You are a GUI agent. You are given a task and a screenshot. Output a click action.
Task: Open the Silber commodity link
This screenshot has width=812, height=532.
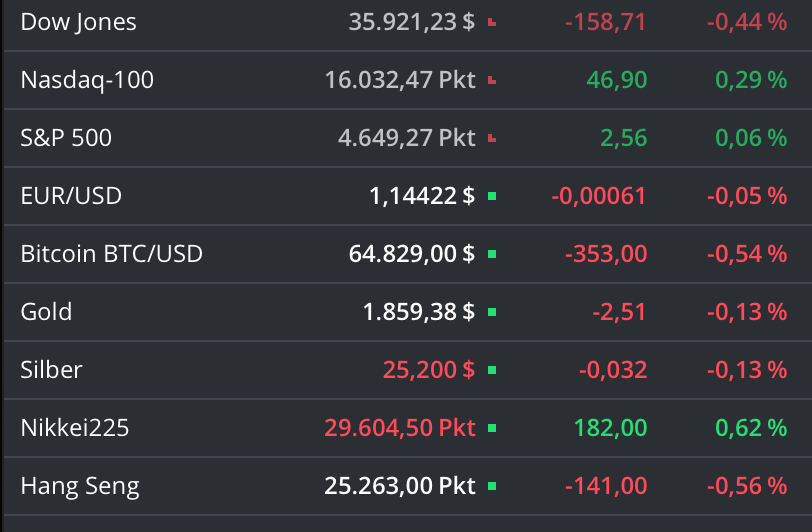(51, 370)
